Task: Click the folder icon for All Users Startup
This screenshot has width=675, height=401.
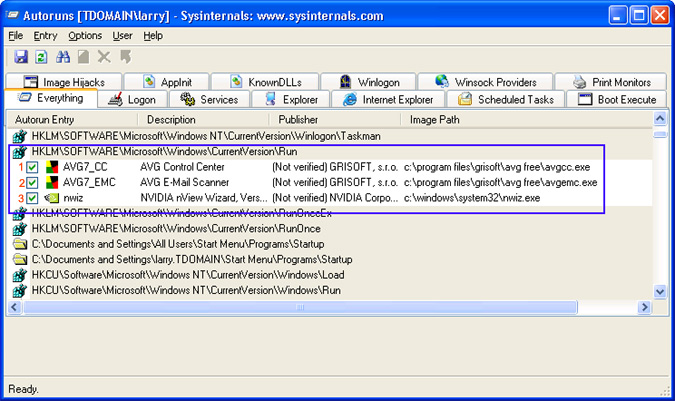Action: [20, 244]
